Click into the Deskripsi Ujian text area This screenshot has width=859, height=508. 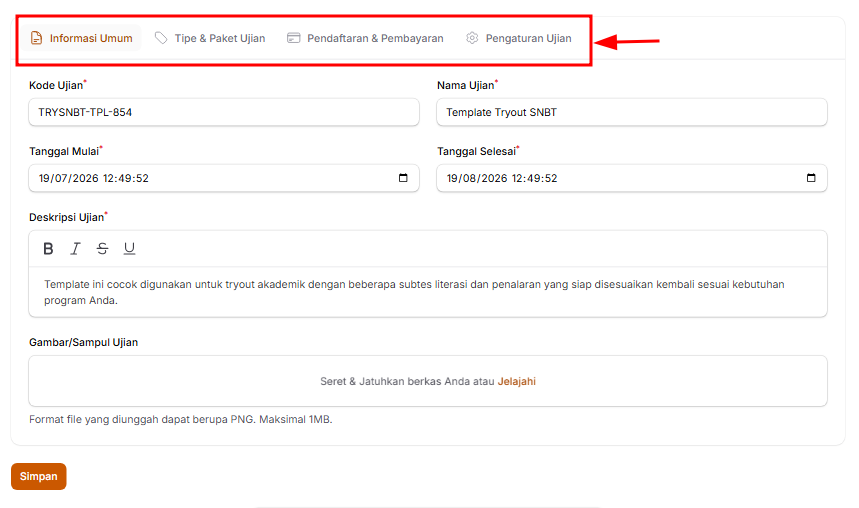click(428, 292)
